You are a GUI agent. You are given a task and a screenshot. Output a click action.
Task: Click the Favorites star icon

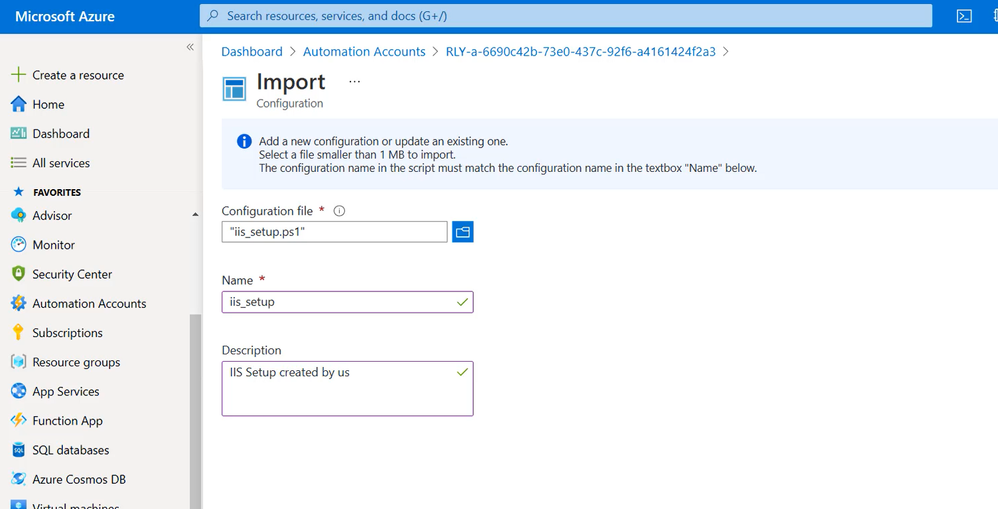tap(18, 192)
